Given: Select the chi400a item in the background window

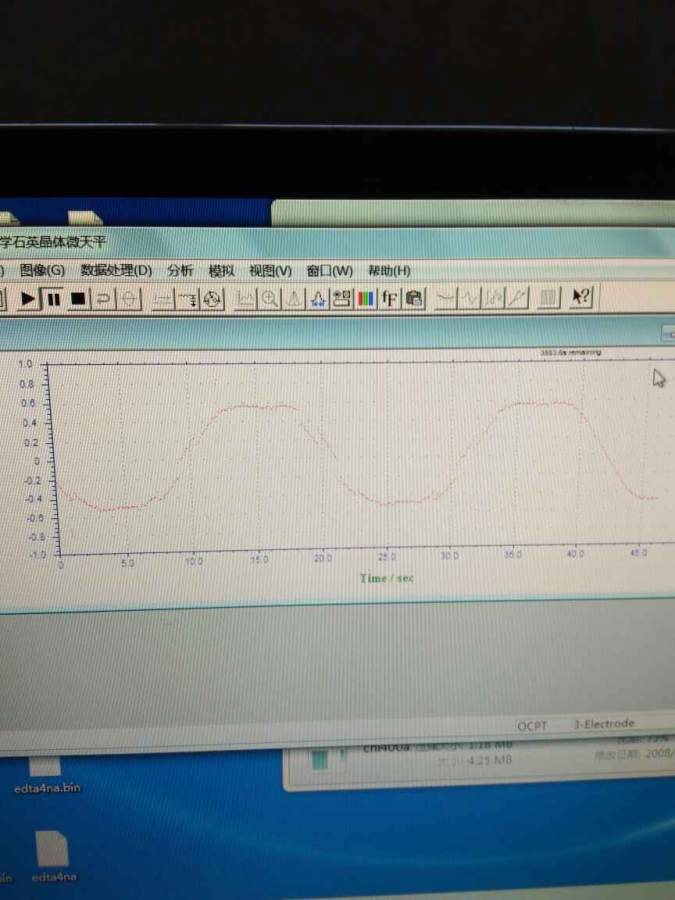Looking at the screenshot, I should [386, 747].
